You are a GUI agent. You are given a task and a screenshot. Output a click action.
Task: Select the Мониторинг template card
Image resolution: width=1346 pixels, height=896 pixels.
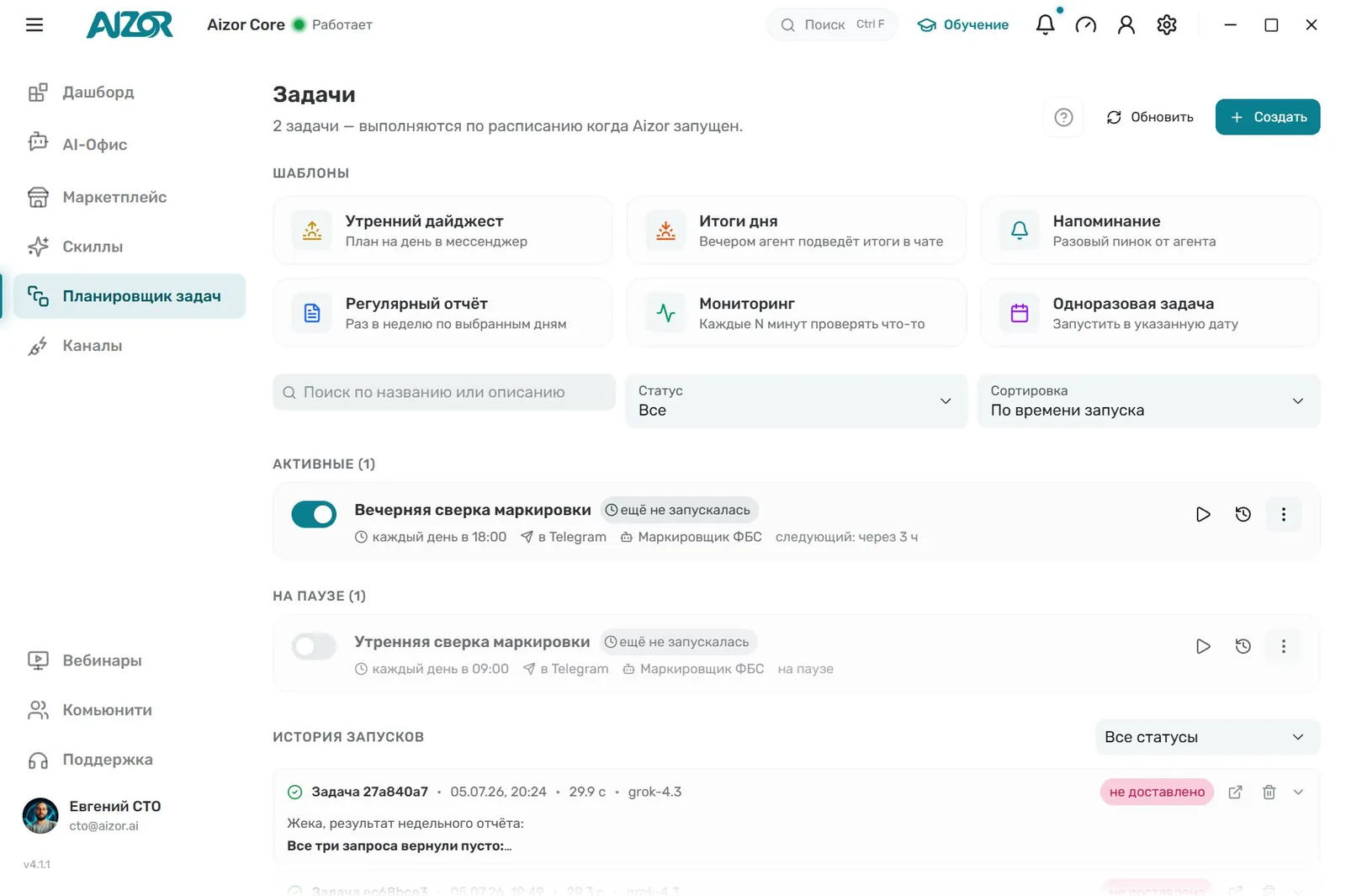[x=796, y=313]
